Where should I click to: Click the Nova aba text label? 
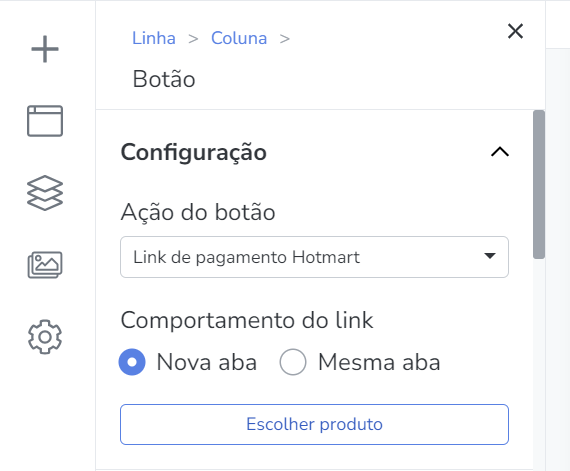[x=207, y=362]
